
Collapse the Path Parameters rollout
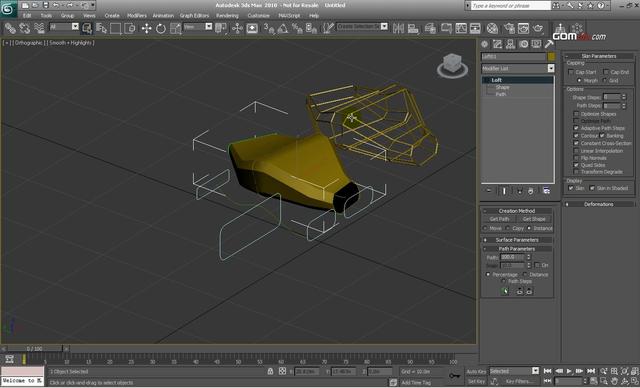[517, 248]
